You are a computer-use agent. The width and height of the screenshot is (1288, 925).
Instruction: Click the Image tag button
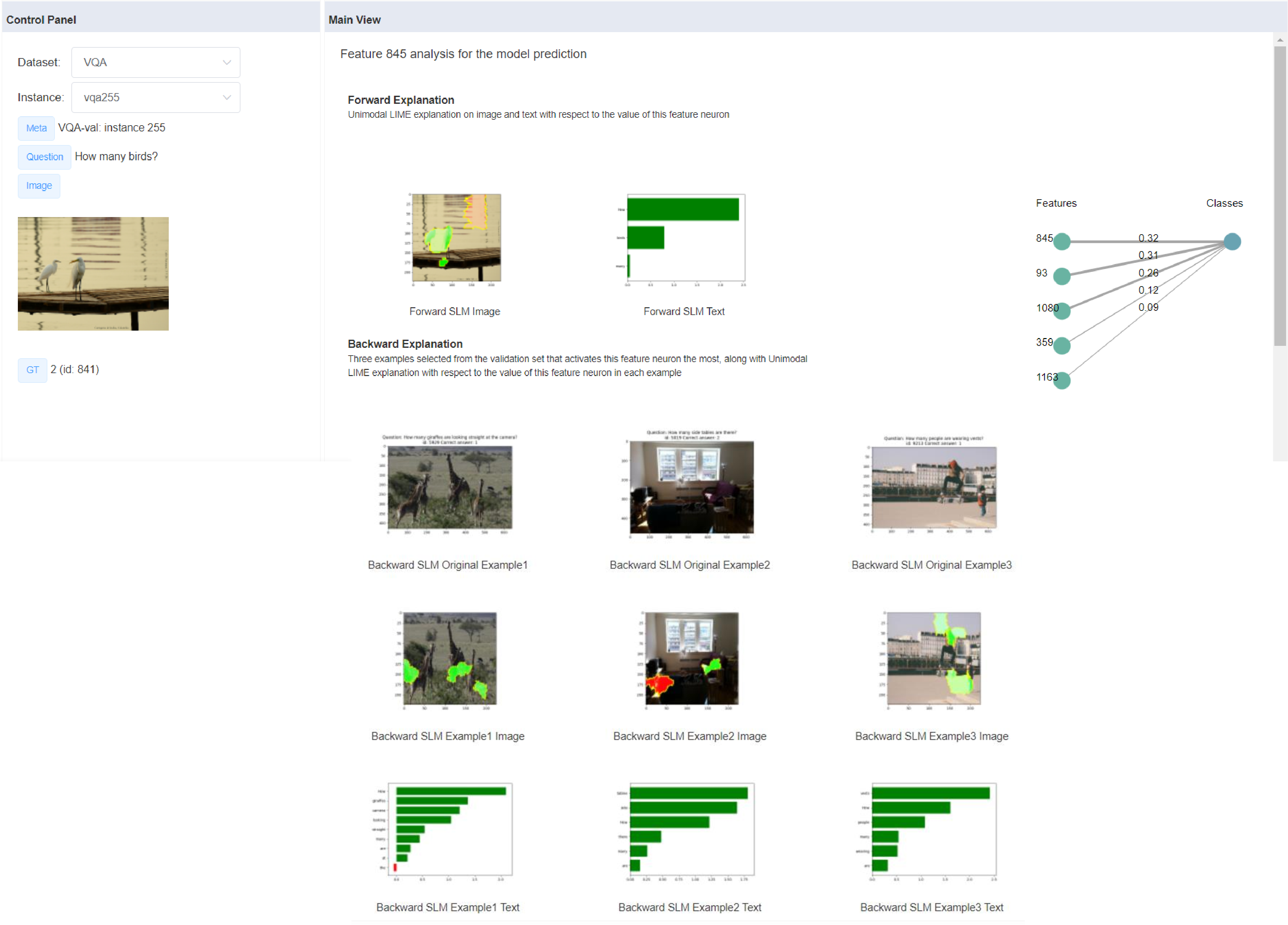39,186
